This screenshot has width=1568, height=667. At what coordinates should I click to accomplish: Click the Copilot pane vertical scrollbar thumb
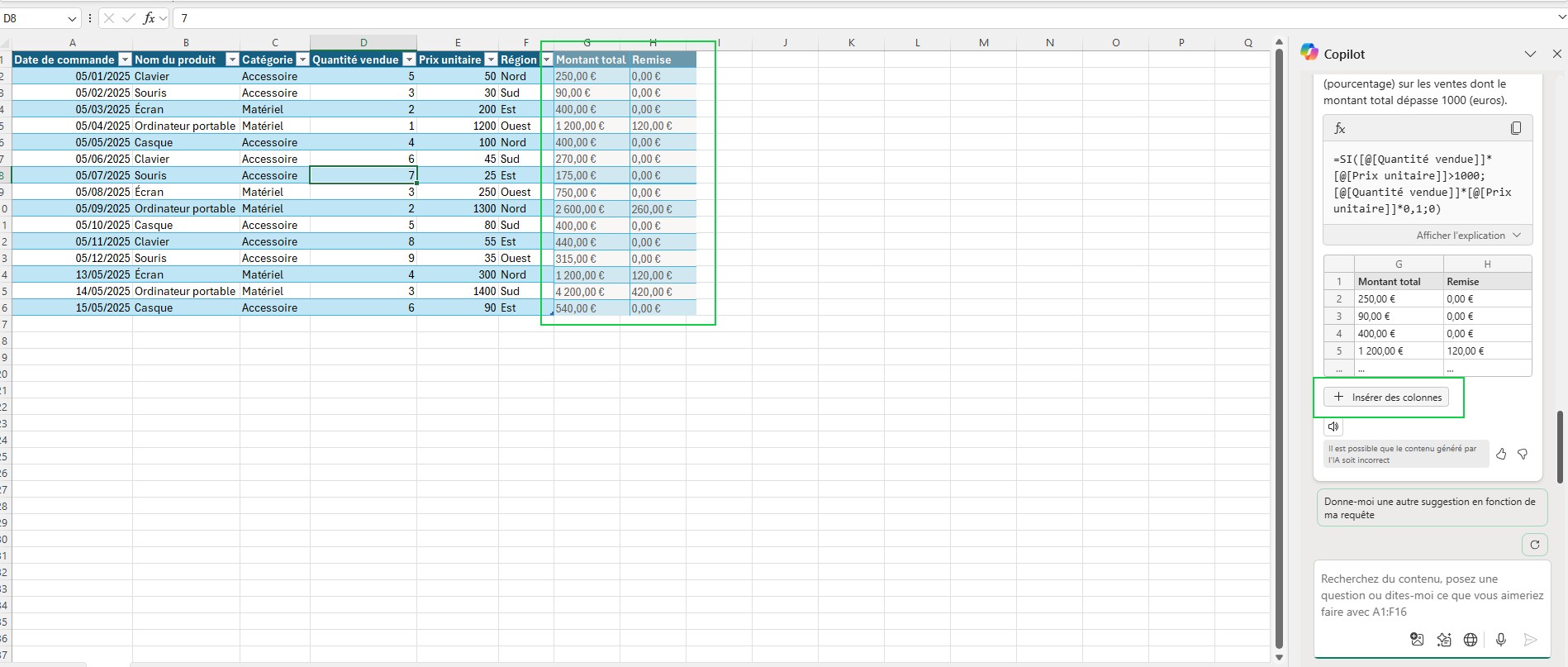pos(1559,446)
